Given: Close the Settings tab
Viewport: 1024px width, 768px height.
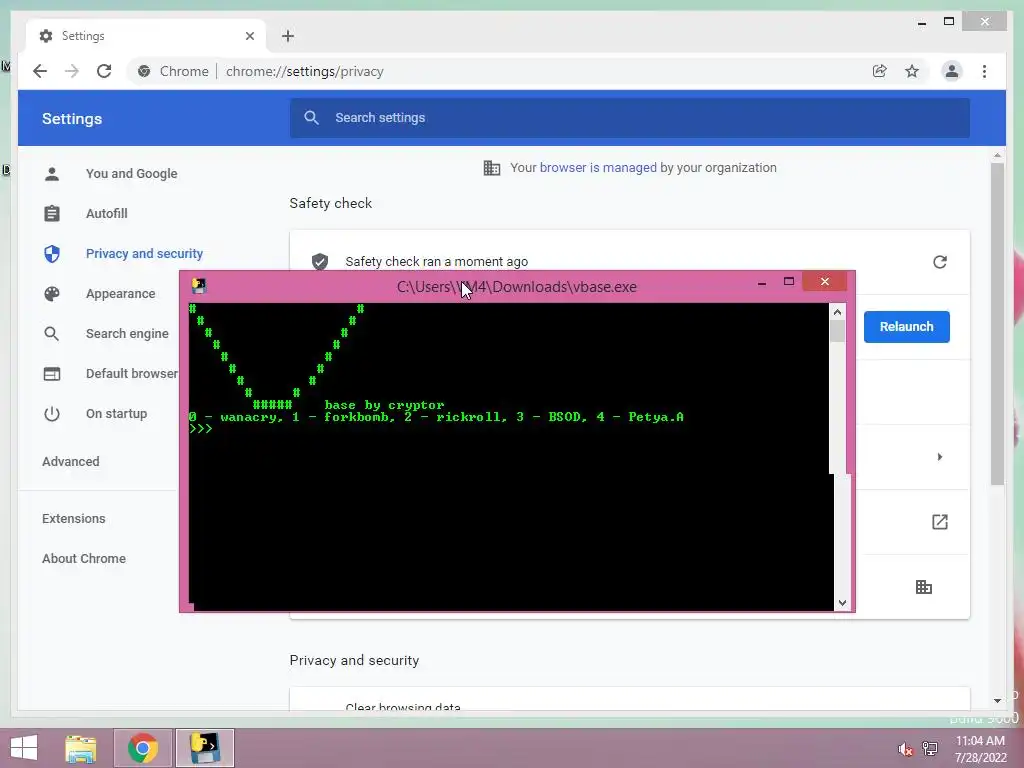Looking at the screenshot, I should tap(249, 36).
